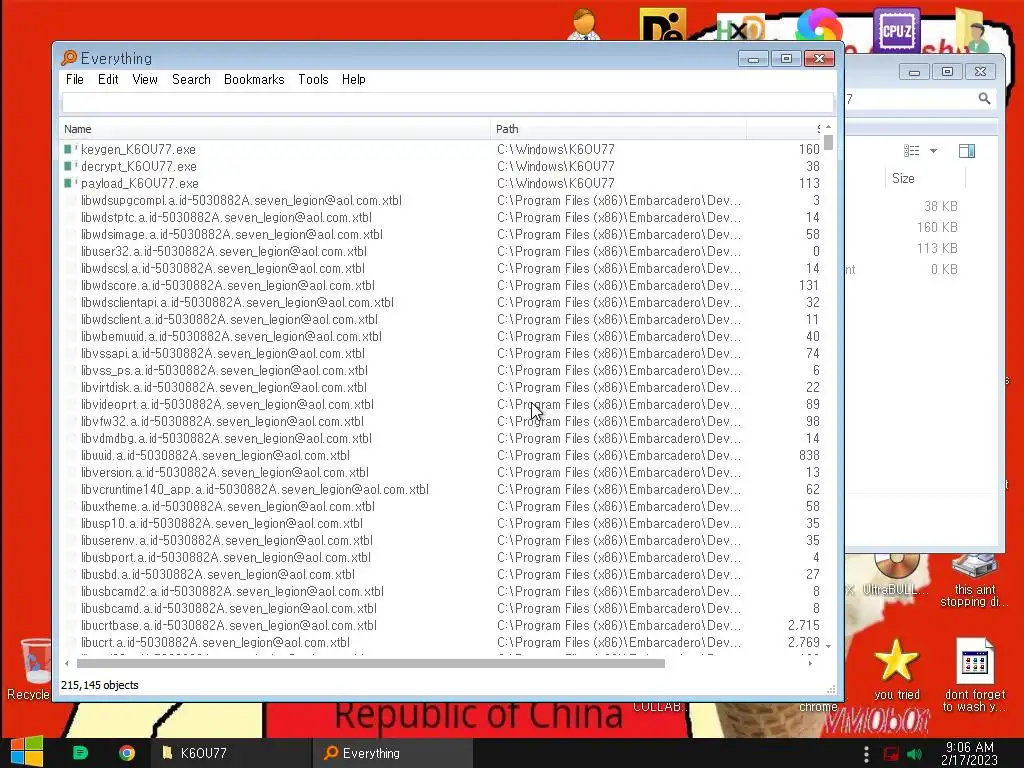Click the horizontal scrollbar right arrow
The height and width of the screenshot is (768, 1024).
click(x=810, y=664)
